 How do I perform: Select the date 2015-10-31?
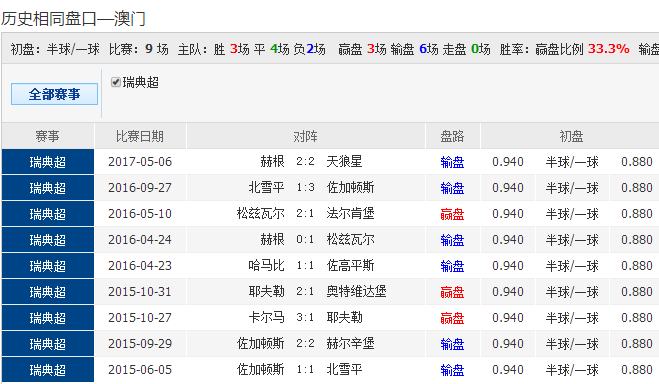[x=140, y=292]
